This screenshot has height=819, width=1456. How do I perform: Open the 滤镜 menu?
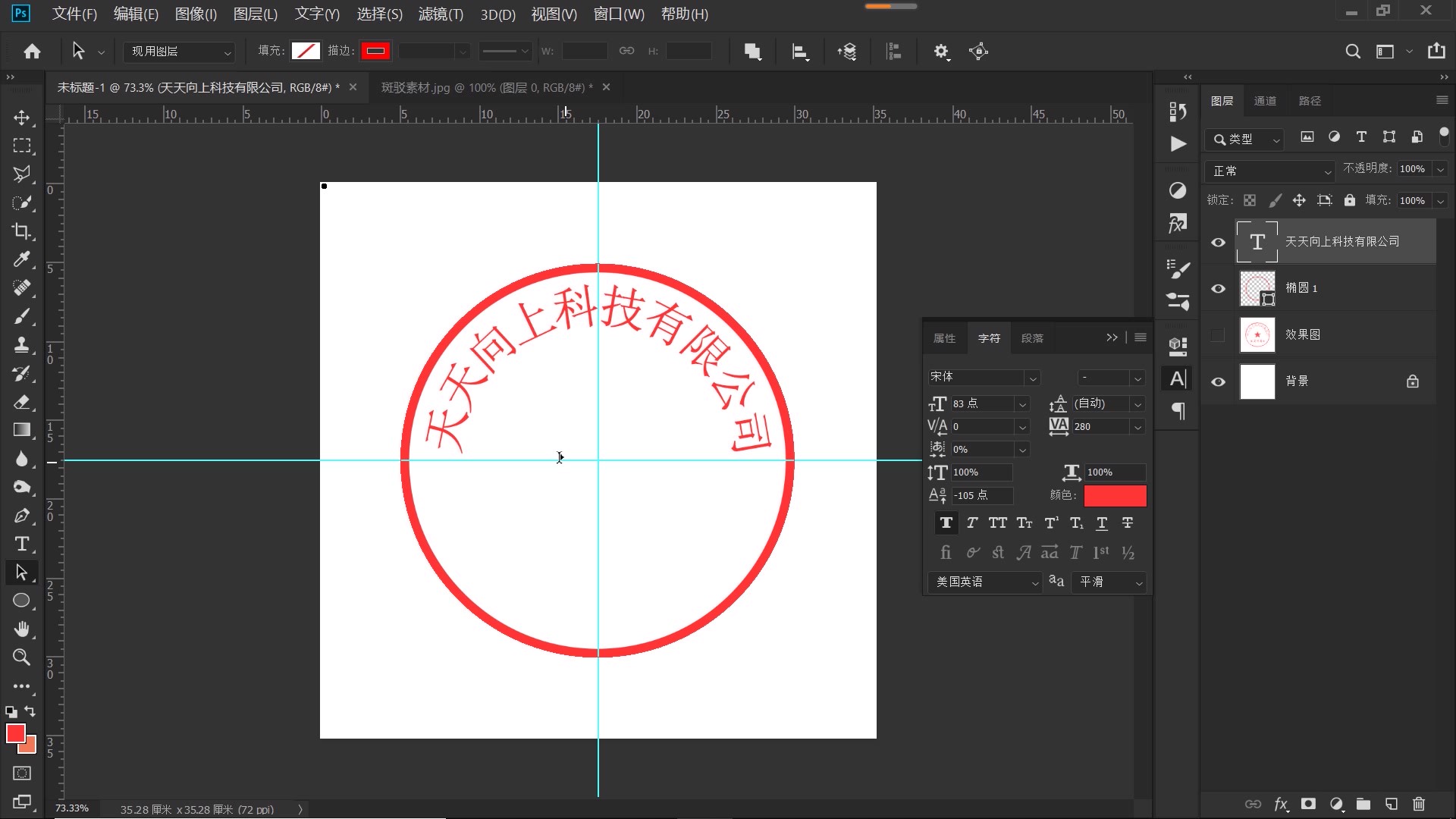[440, 14]
